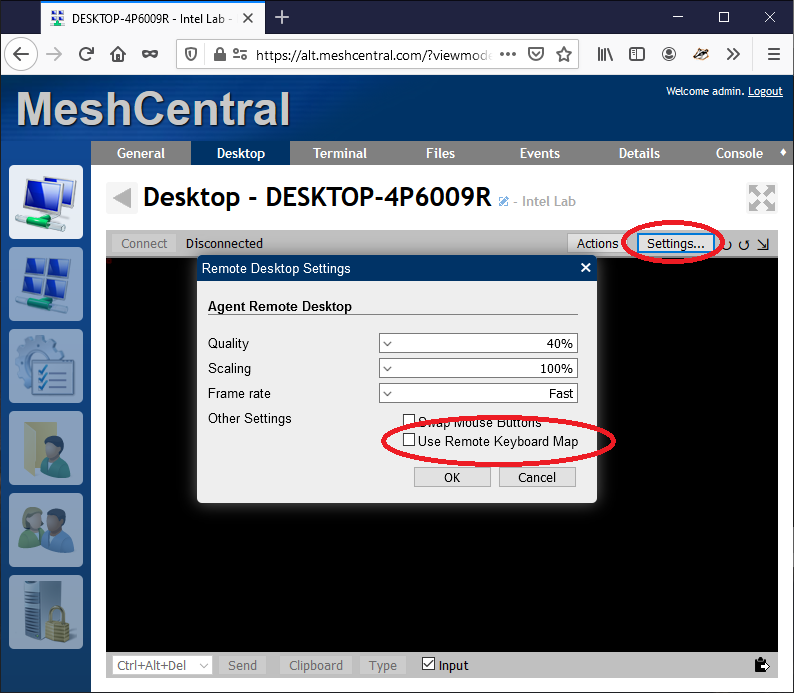The width and height of the screenshot is (794, 693).
Task: Switch to the Terminal tab
Action: click(340, 153)
